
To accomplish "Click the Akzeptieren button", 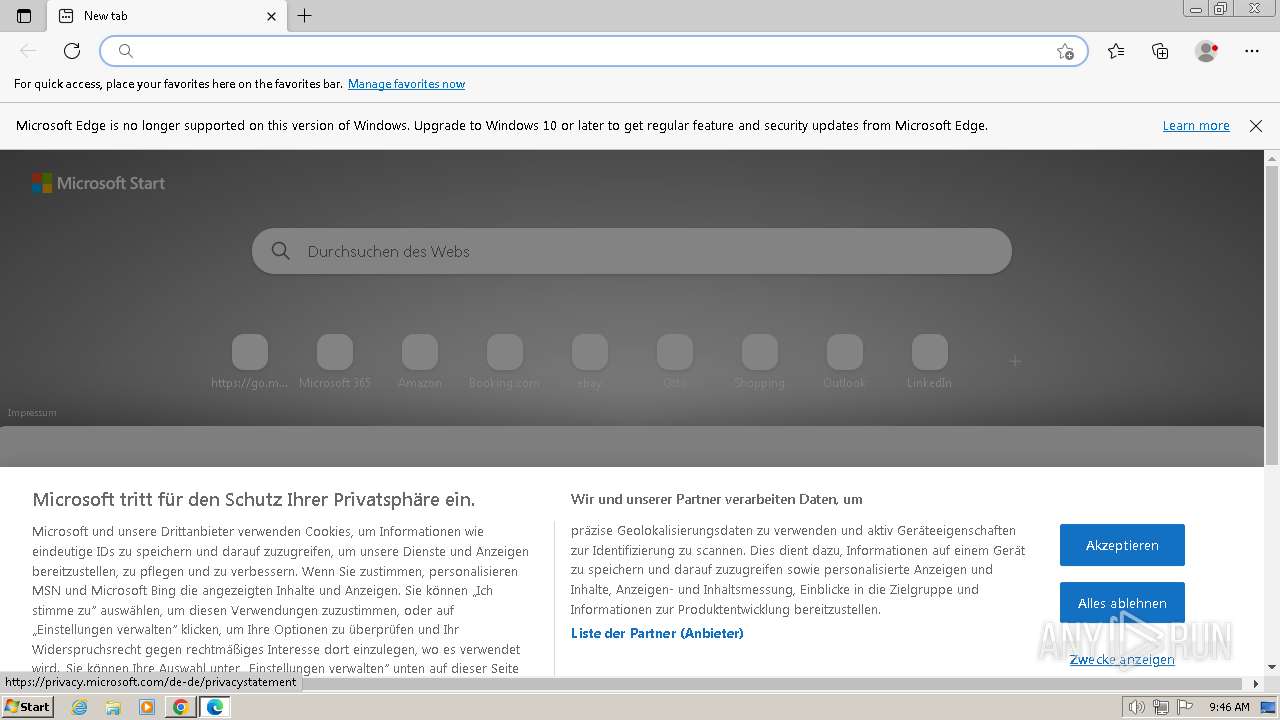I will point(1122,545).
